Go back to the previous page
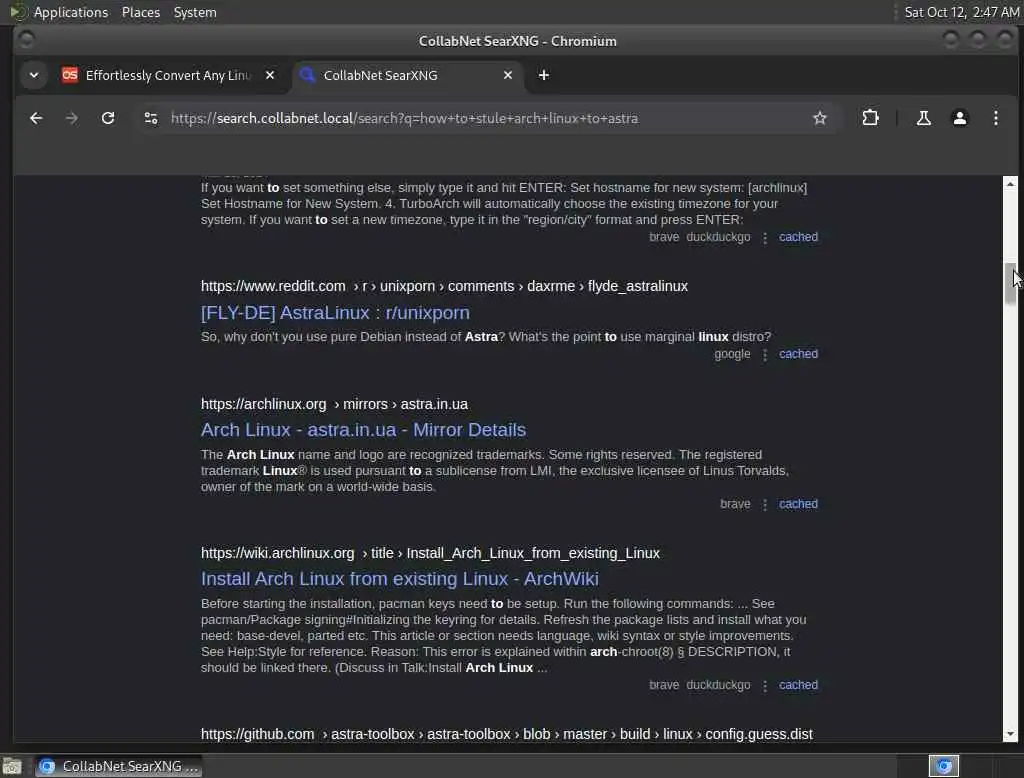This screenshot has height=778, width=1024. (36, 118)
